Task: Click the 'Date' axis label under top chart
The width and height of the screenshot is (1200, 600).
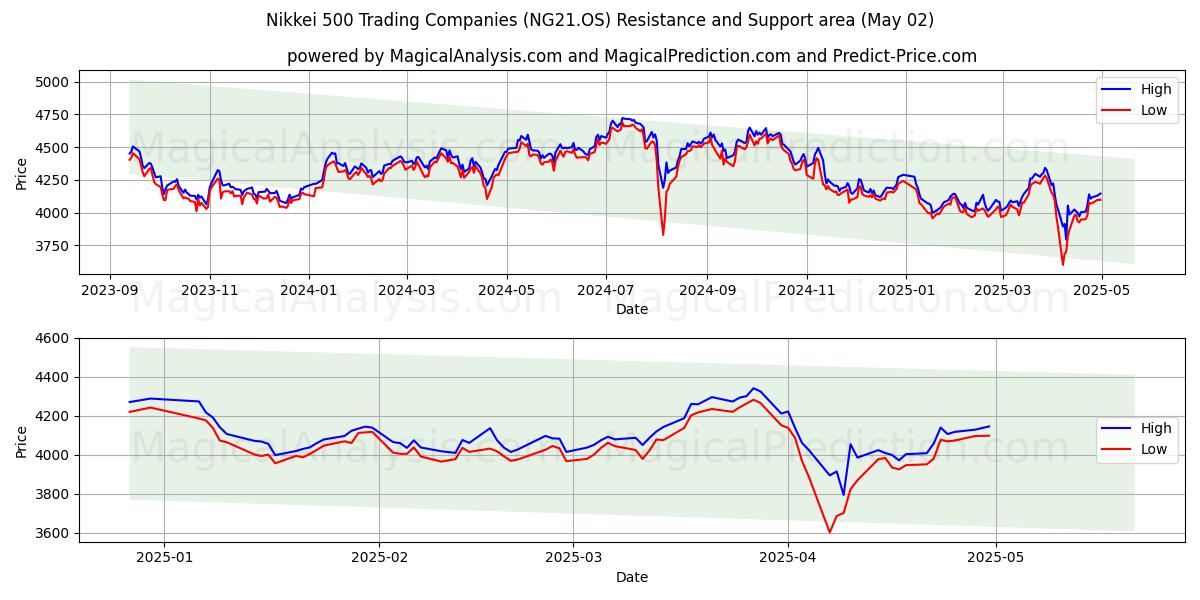Action: point(631,309)
